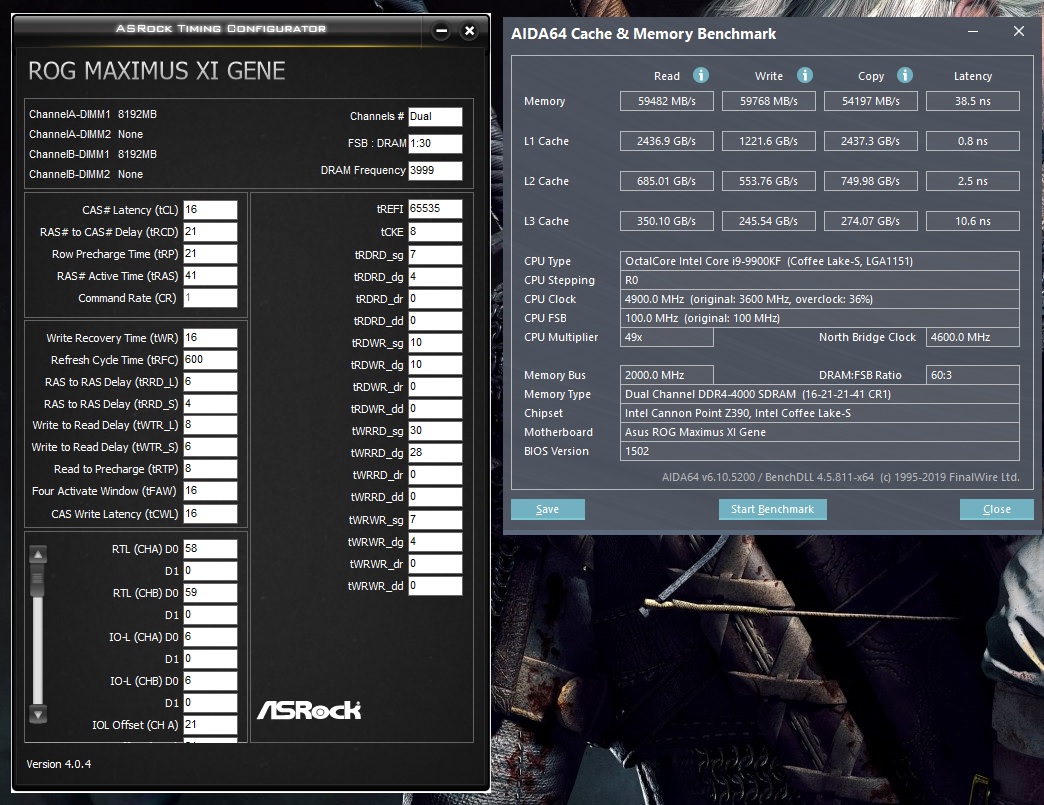Click the tWTR_S value field

210,447
